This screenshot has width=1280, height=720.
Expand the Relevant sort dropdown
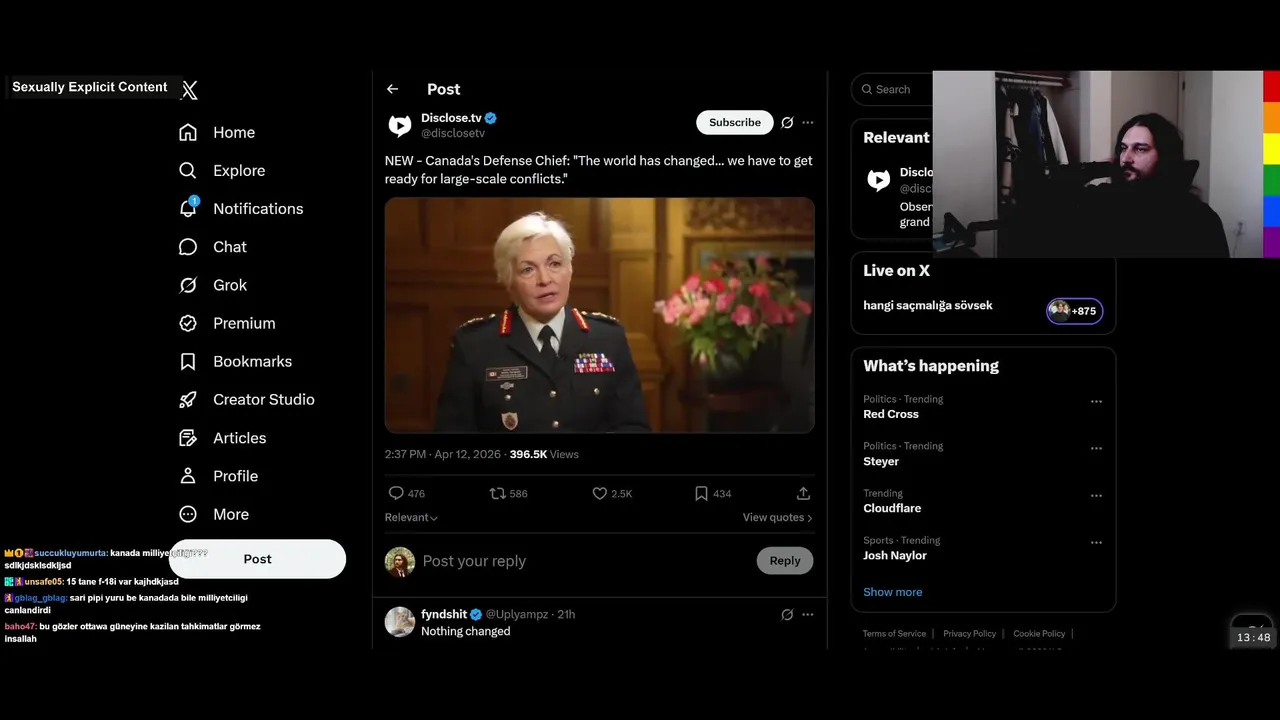pos(411,517)
